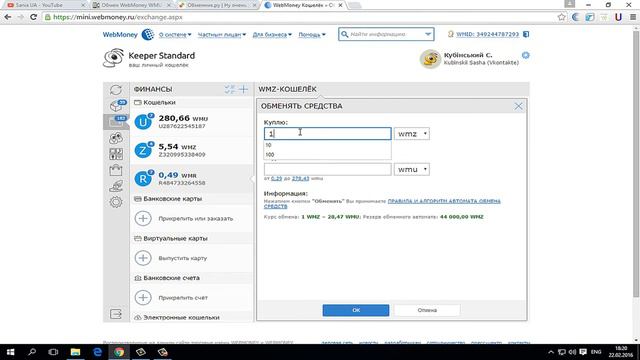The height and width of the screenshot is (360, 640).
Task: Click the Keeper Standard logo icon
Action: click(x=113, y=58)
